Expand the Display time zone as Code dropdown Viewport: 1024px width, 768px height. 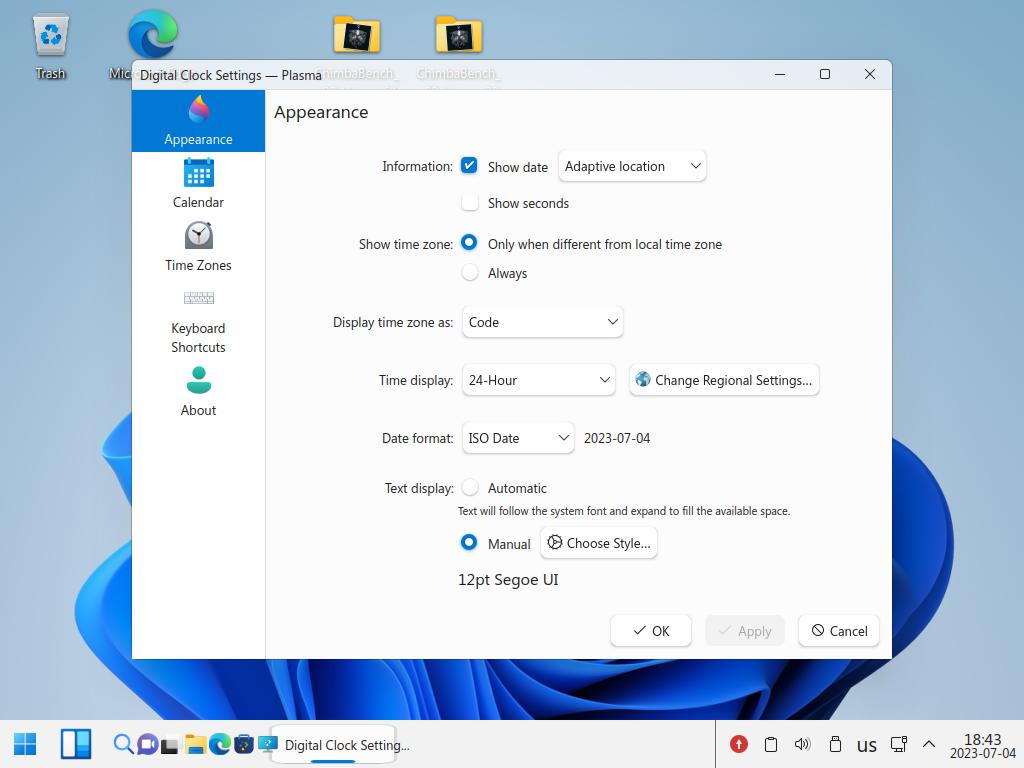click(542, 322)
